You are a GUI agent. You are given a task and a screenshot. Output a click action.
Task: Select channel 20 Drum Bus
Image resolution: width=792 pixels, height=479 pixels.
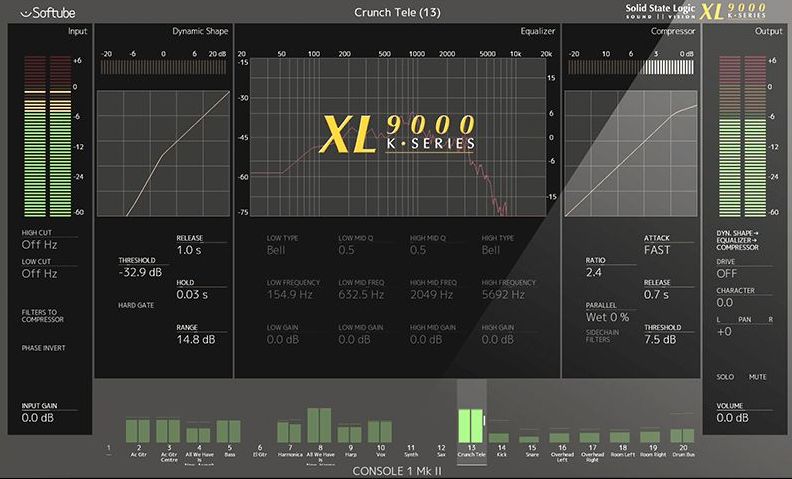(x=683, y=443)
